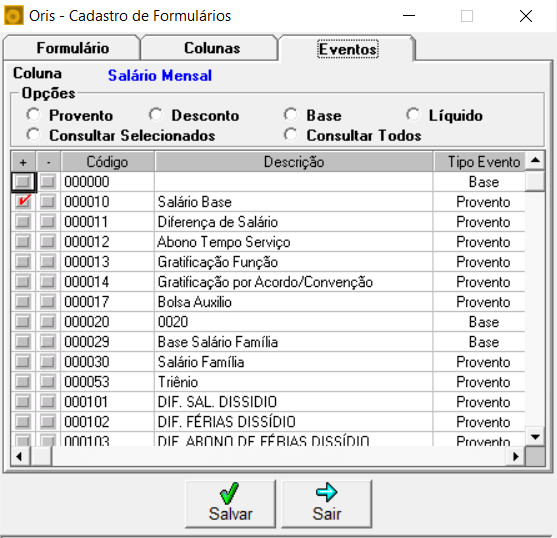
Task: Check the plus box for Diferença de Salário
Action: (x=23, y=222)
